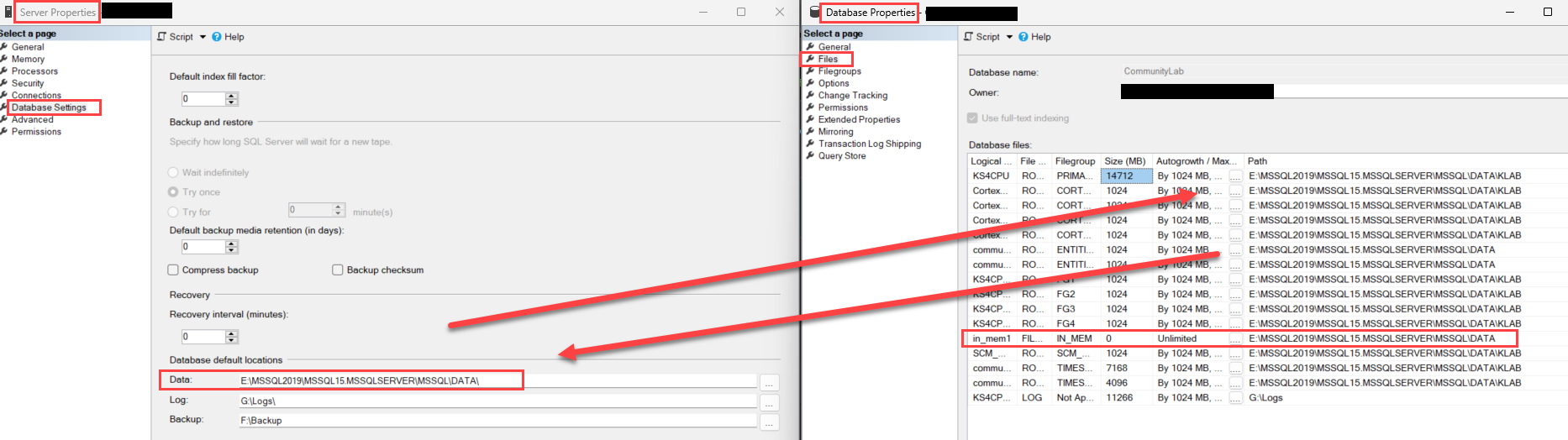Expand Script dropdown arrow in Database Properties
The width and height of the screenshot is (1568, 440).
click(x=1009, y=37)
